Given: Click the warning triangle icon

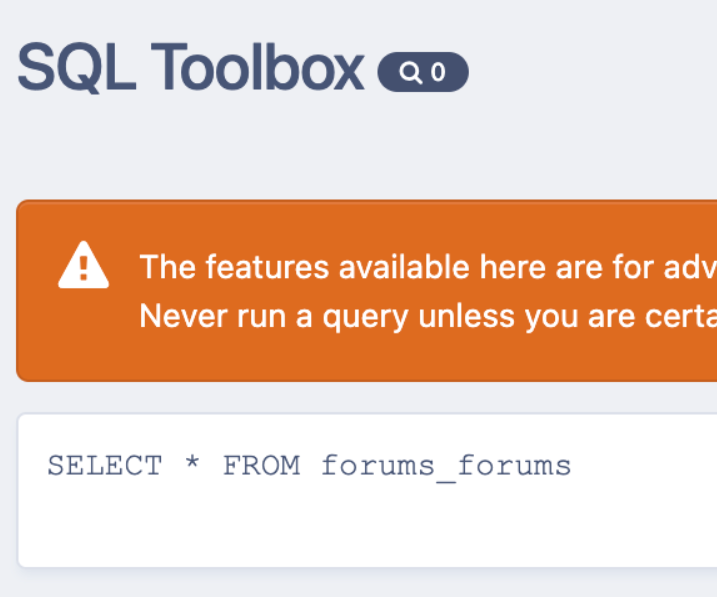Looking at the screenshot, I should (84, 265).
